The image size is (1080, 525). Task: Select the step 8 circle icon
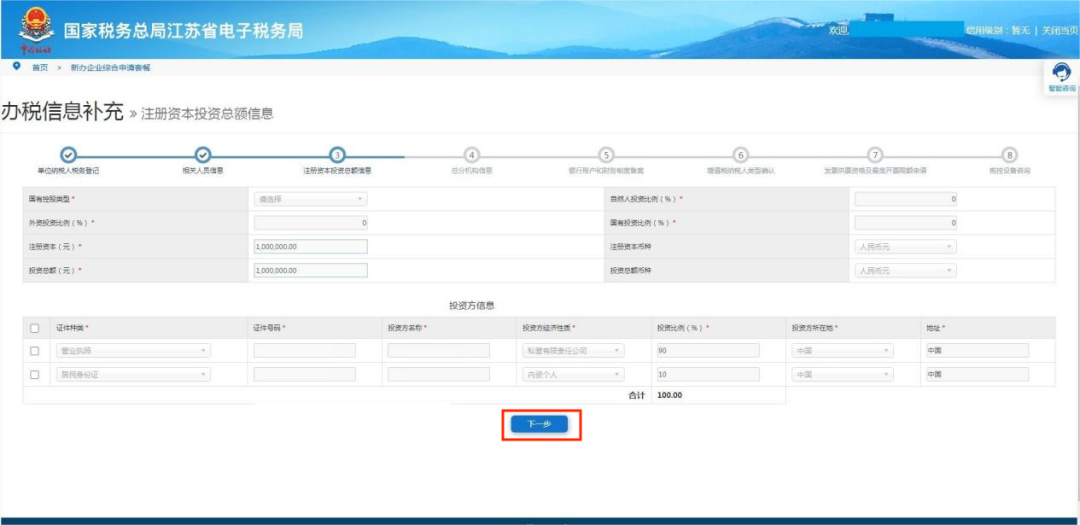coord(1010,155)
